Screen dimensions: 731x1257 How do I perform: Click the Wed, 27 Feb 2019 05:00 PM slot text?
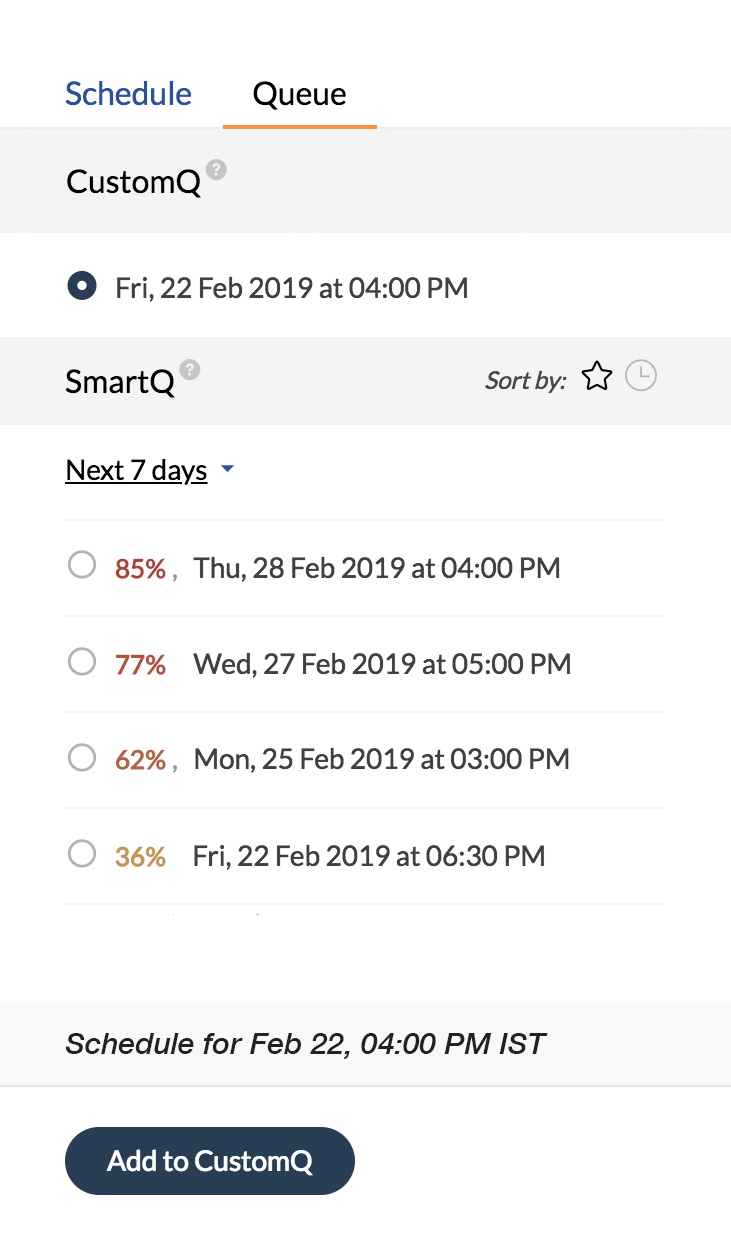tap(382, 664)
